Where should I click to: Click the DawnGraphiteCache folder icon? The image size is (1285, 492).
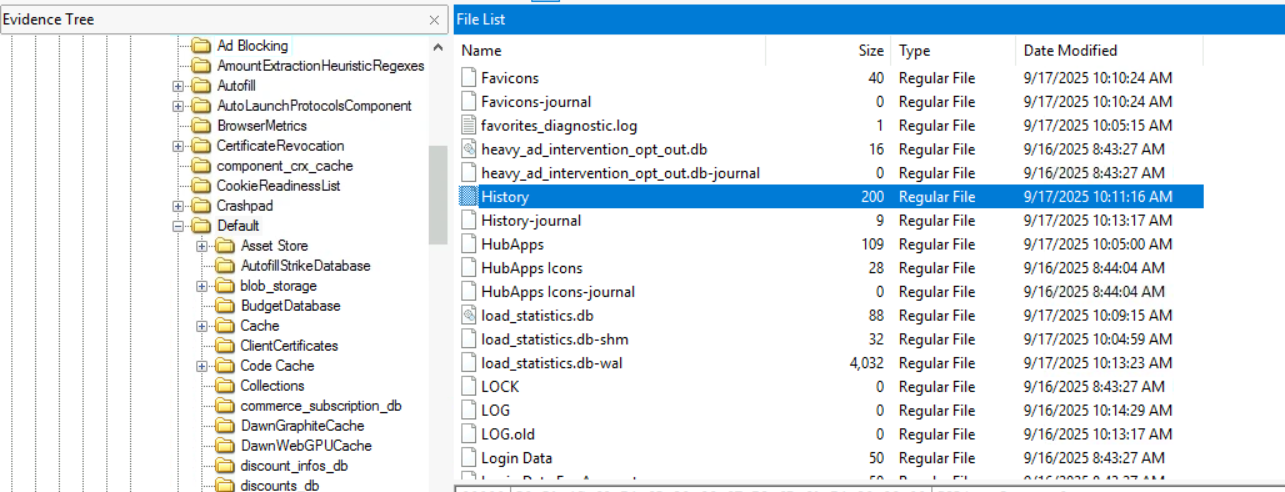(x=225, y=426)
